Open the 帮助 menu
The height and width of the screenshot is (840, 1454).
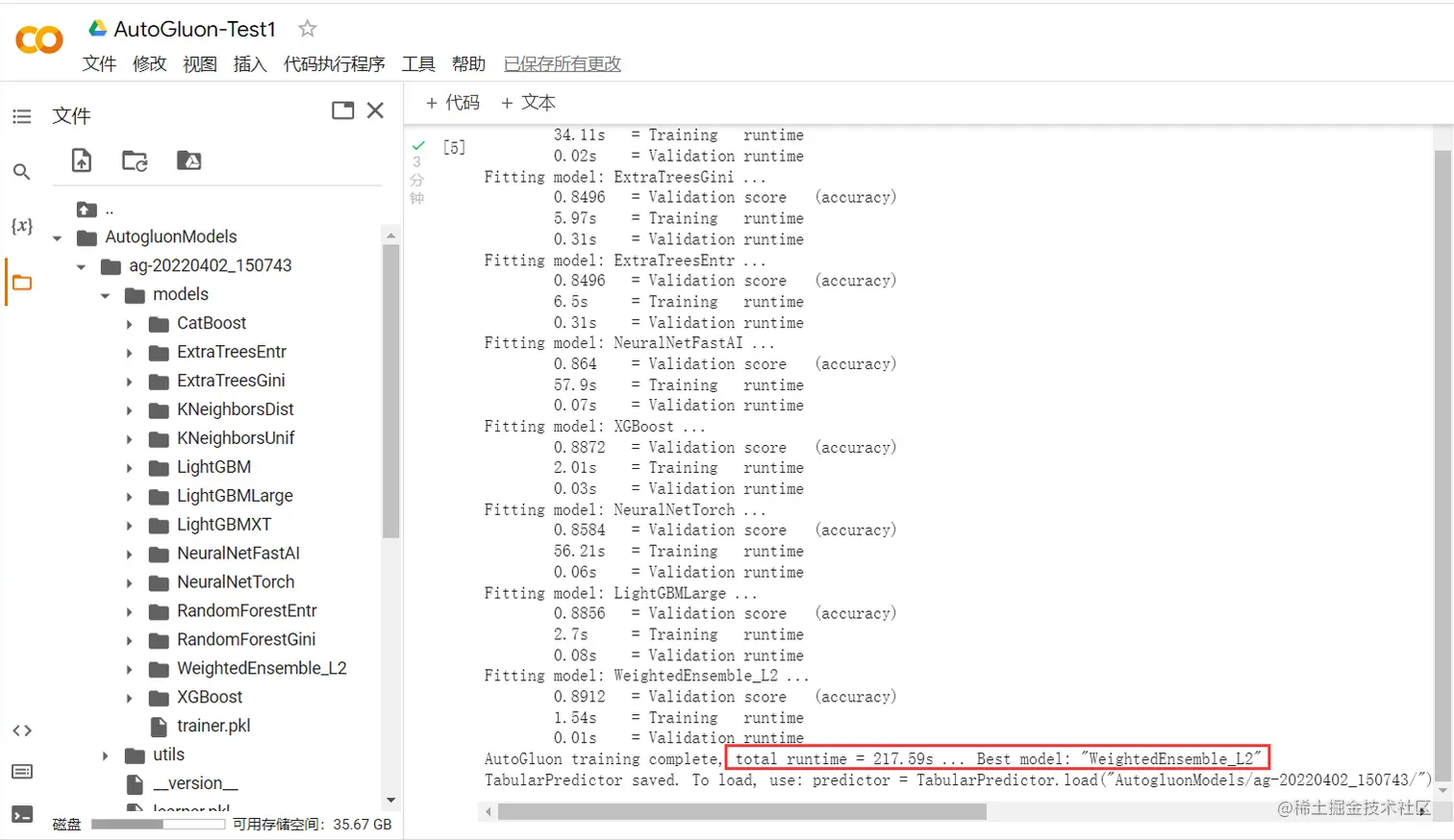[468, 63]
